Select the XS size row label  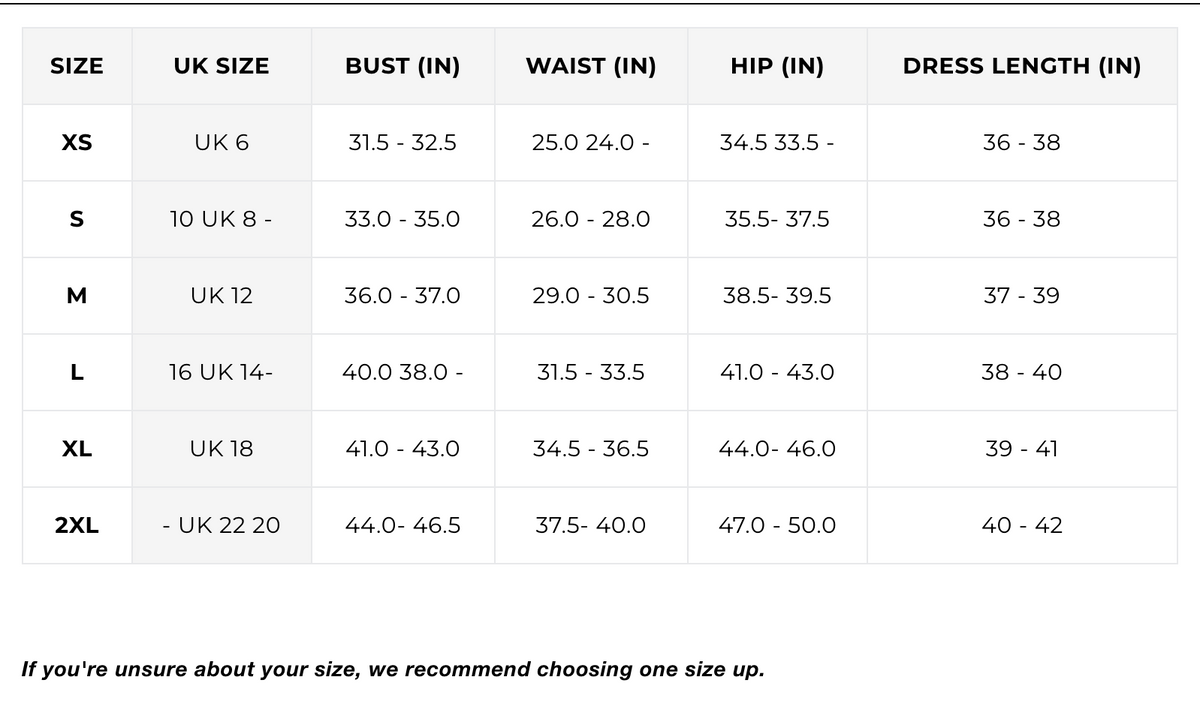tap(77, 142)
